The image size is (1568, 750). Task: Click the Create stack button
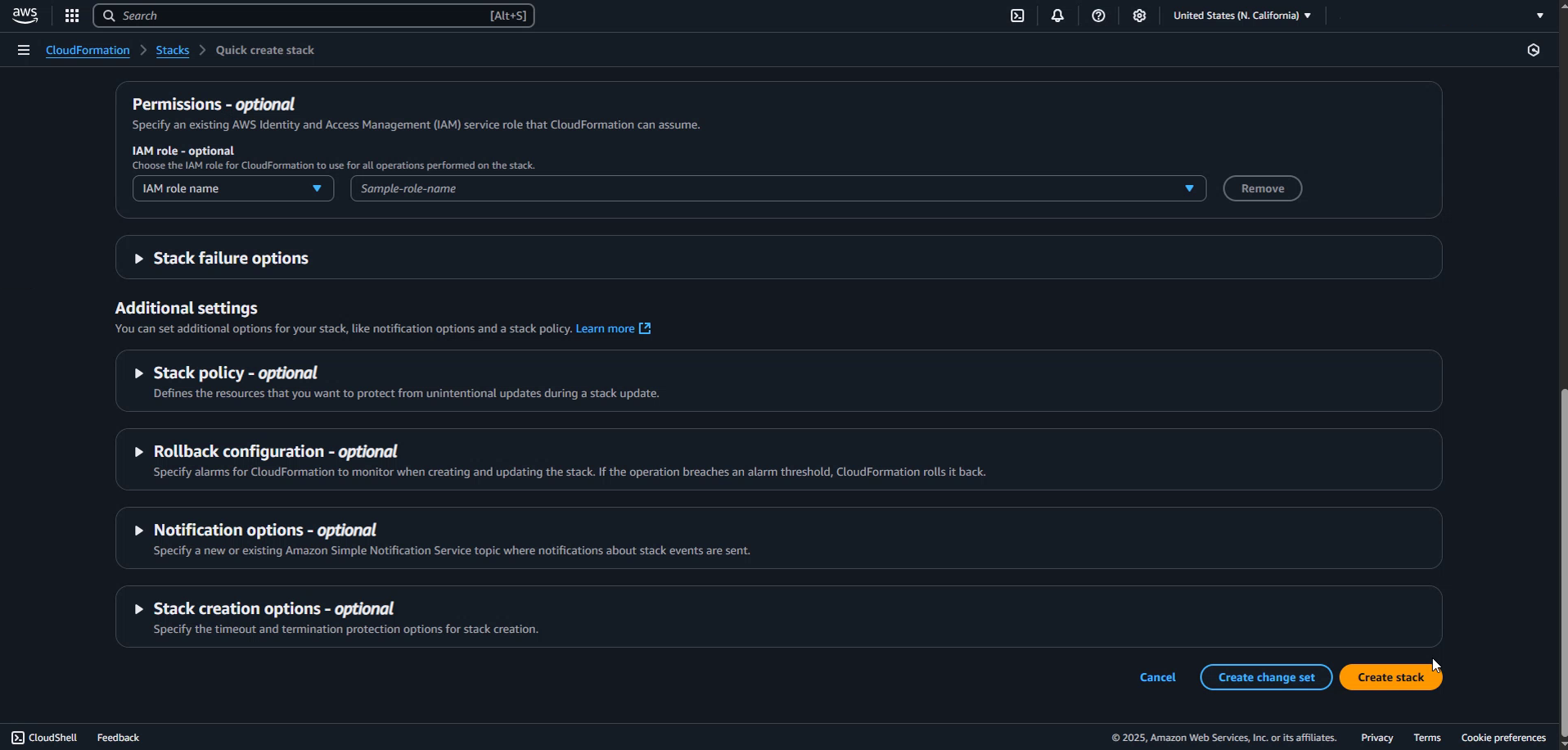tap(1390, 676)
